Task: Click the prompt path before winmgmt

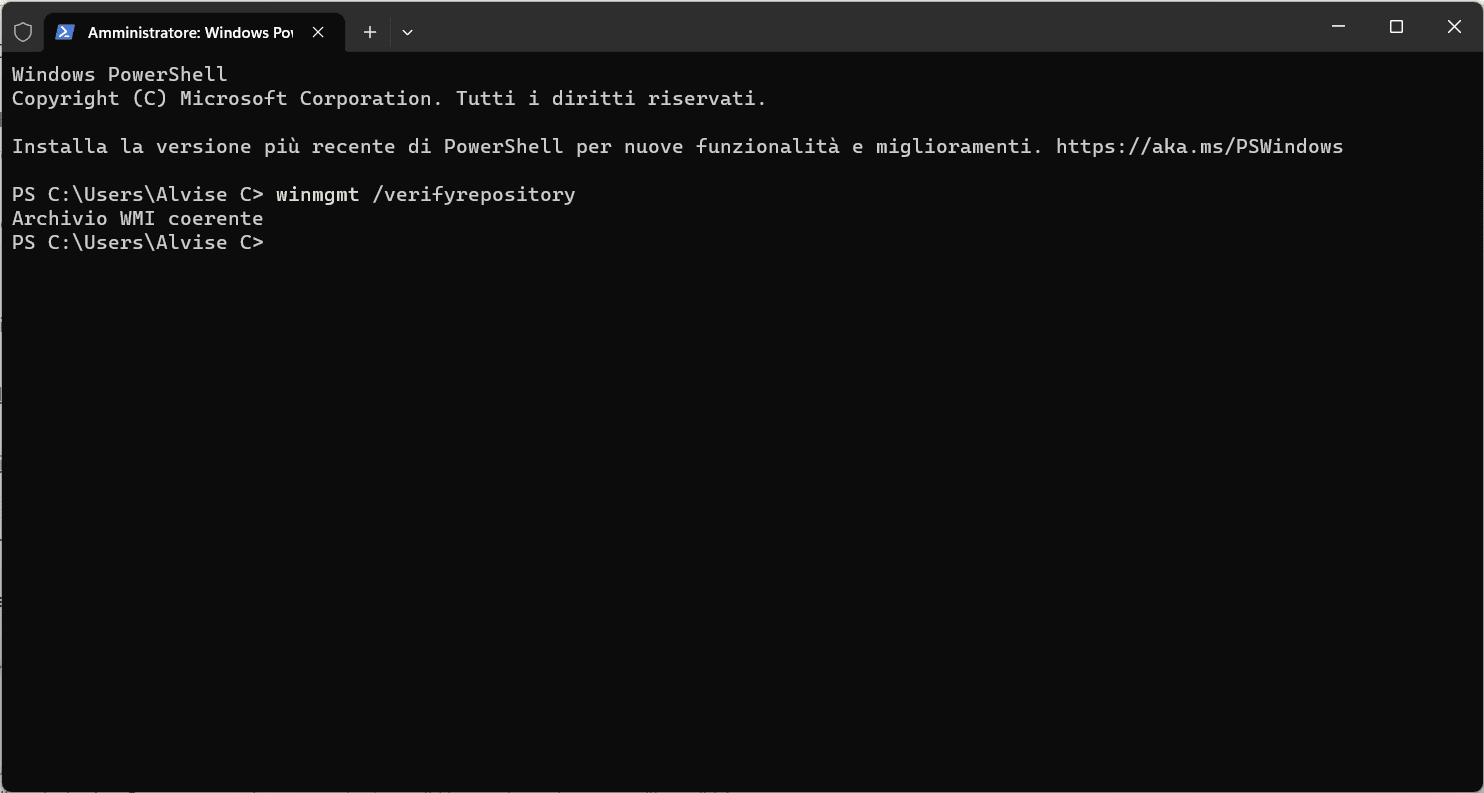Action: [137, 195]
